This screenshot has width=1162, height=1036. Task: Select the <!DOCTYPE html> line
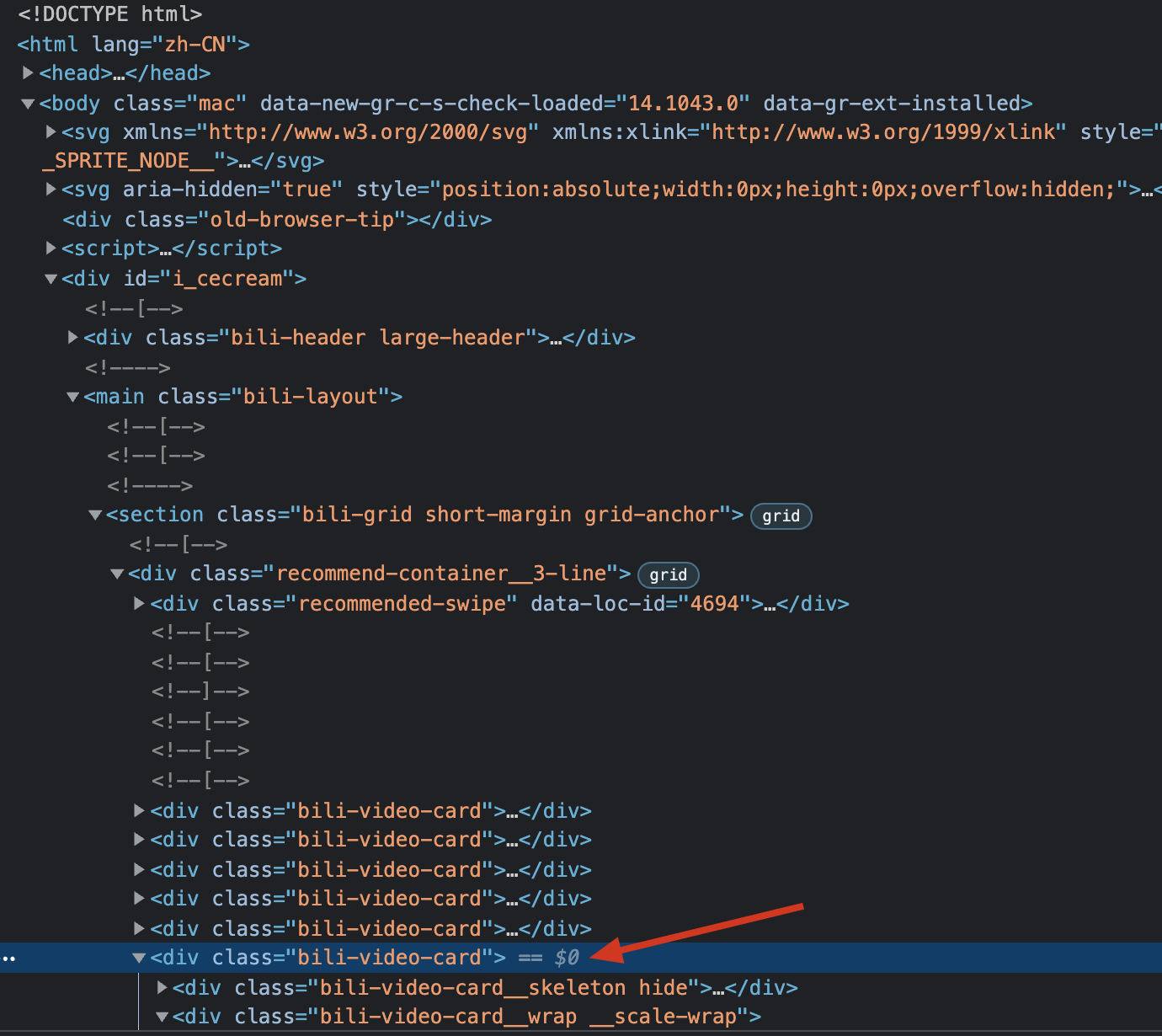[109, 14]
